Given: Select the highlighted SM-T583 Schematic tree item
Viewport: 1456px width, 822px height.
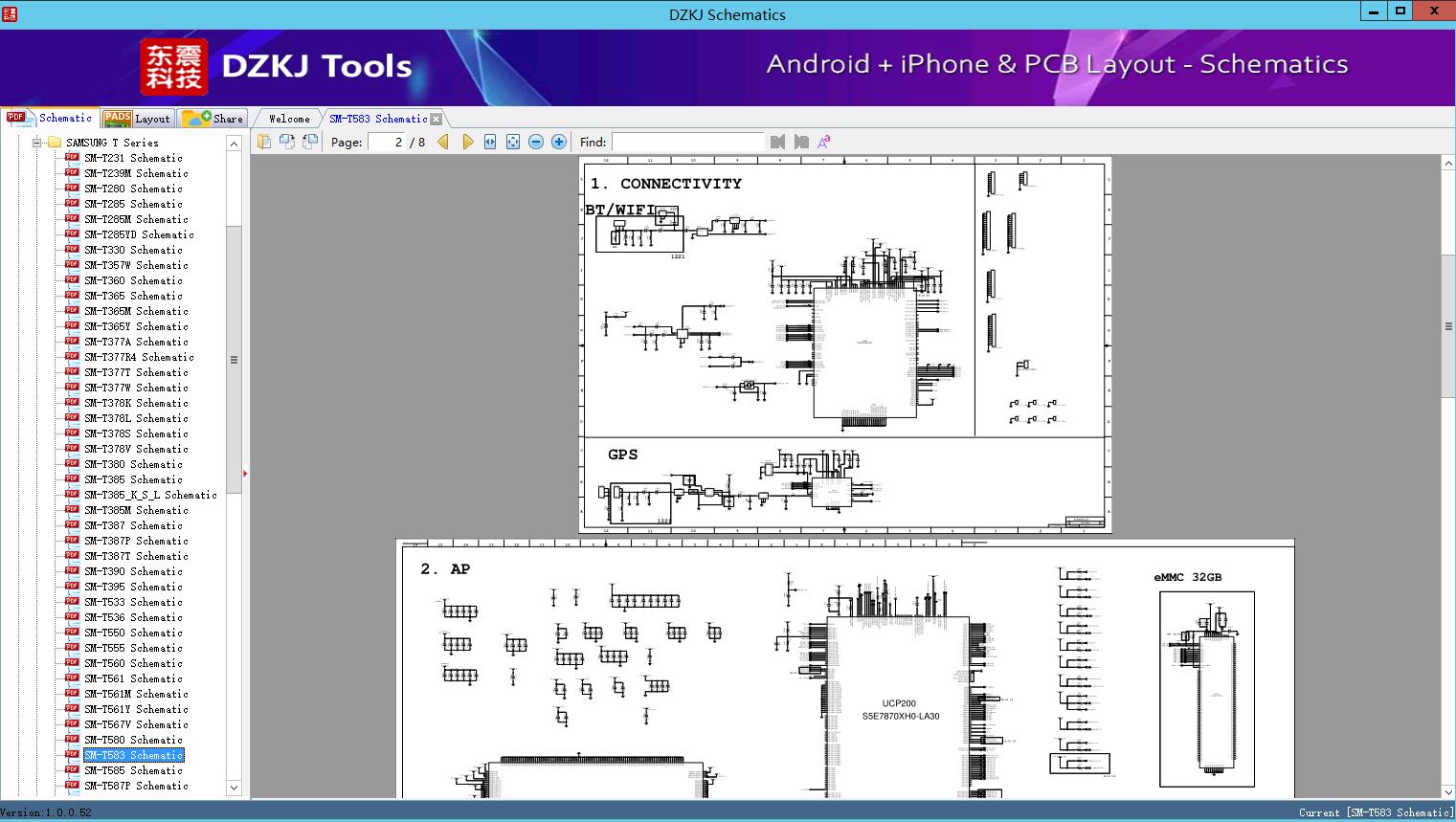Looking at the screenshot, I should pyautogui.click(x=133, y=755).
